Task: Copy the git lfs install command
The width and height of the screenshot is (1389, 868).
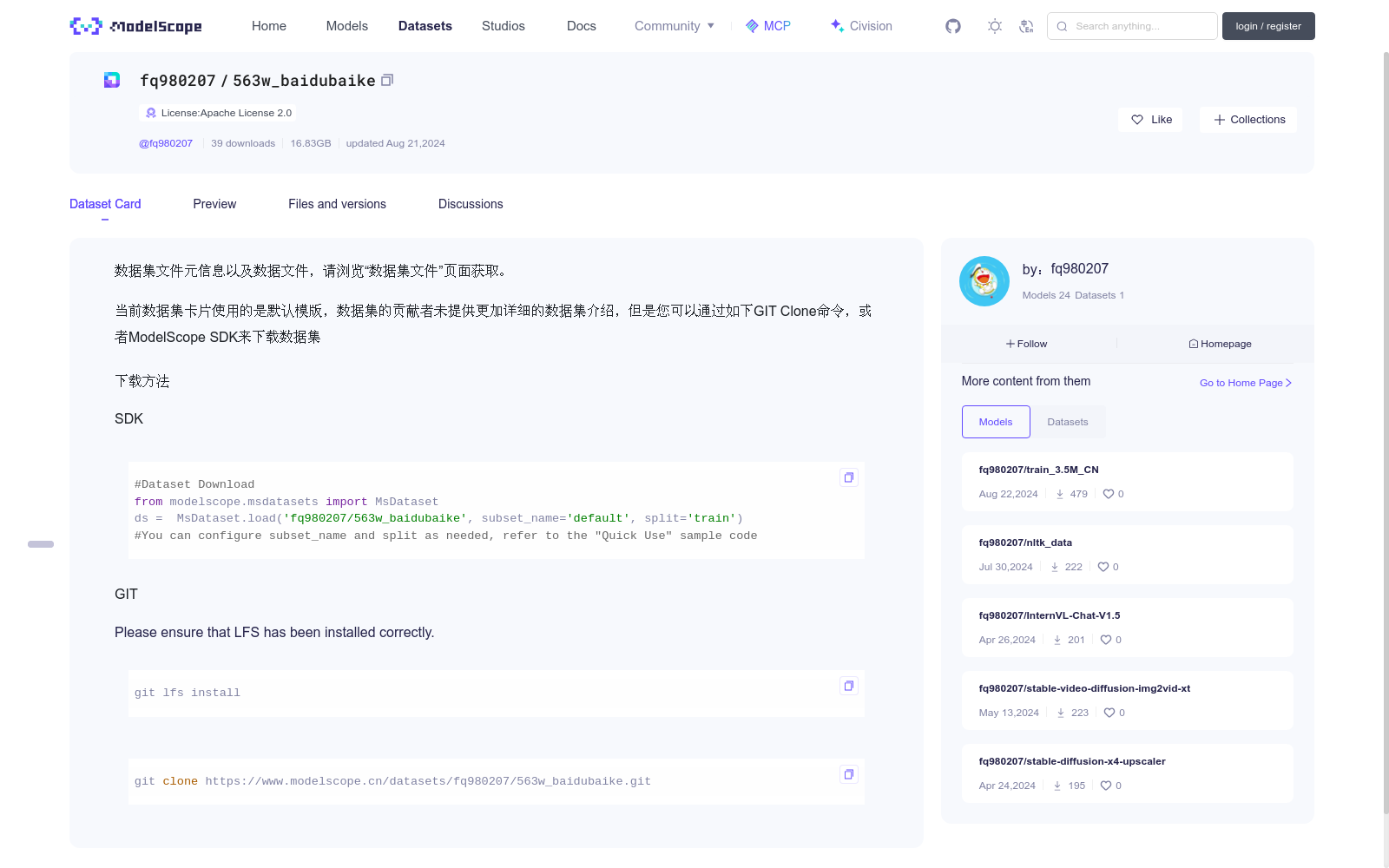Action: (x=849, y=686)
